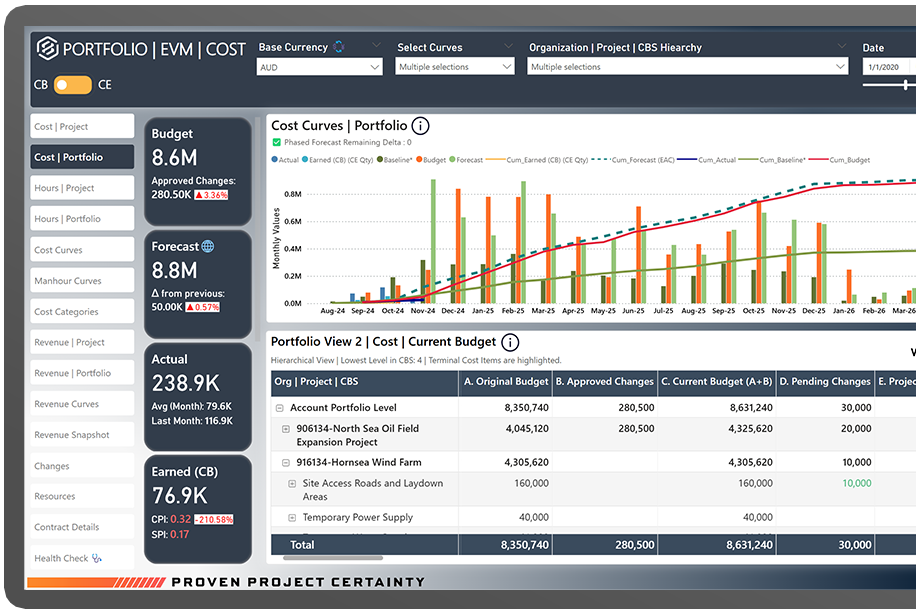Image resolution: width=916 pixels, height=615 pixels.
Task: Click the company logo in header
Action: [x=47, y=48]
